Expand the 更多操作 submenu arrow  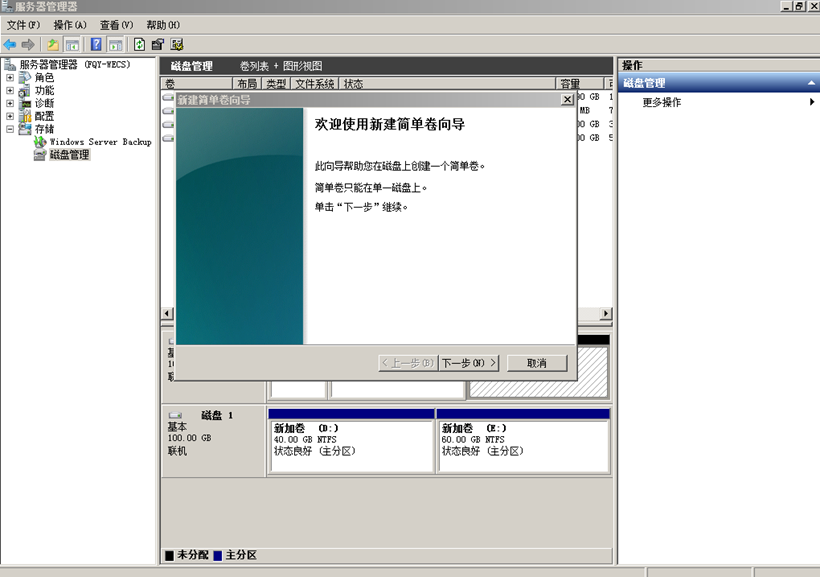pyautogui.click(x=811, y=102)
